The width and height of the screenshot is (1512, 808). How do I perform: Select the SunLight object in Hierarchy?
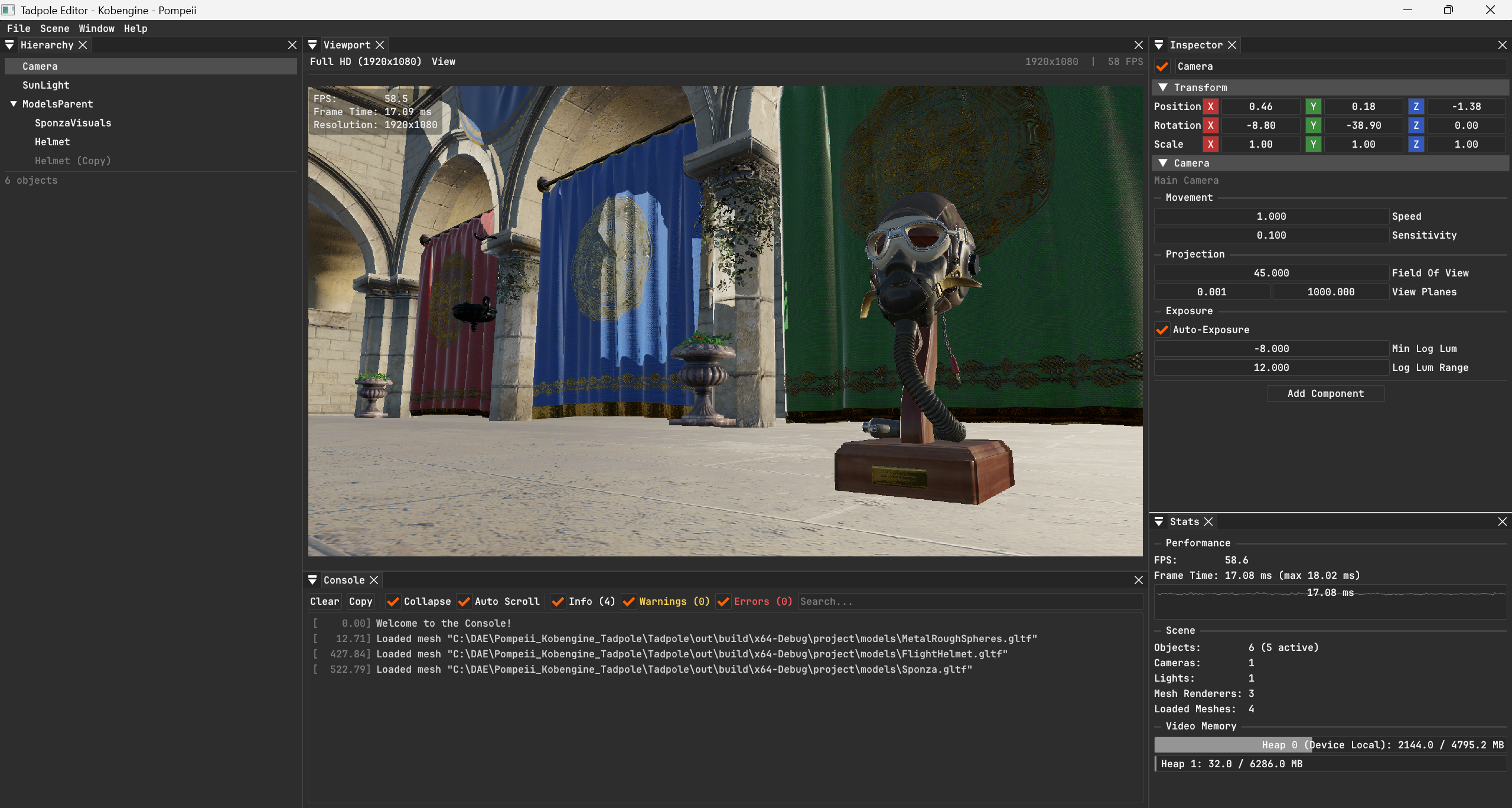151,85
